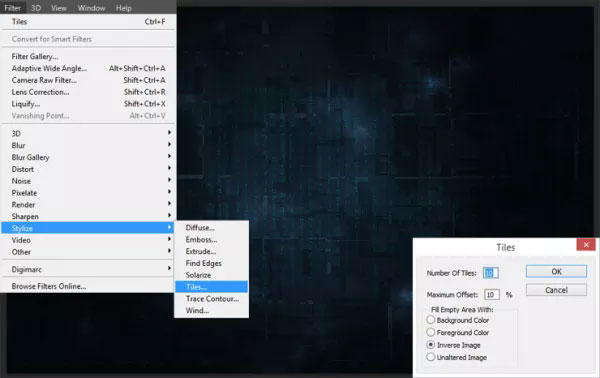Close the Tiles dialog window
600x378 pixels.
point(586,244)
